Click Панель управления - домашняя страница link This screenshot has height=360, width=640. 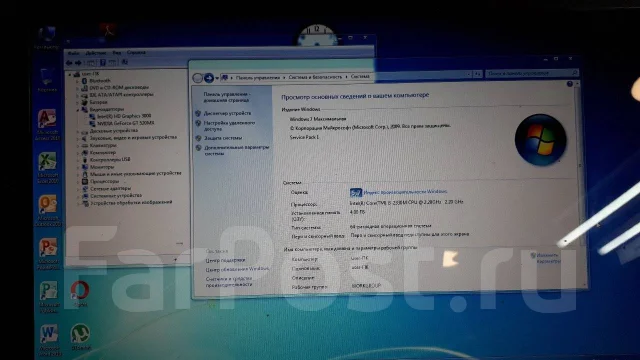227,97
